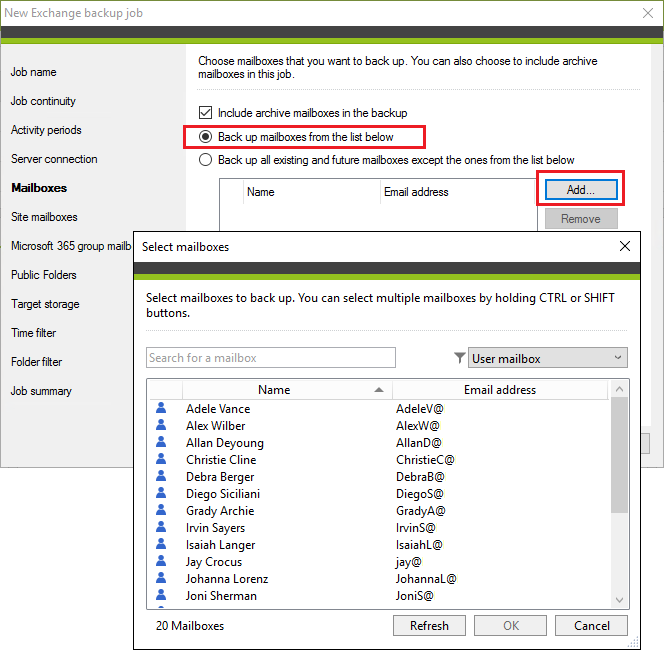The image size is (664, 650).
Task: Open the Mailboxes step
Action: 39,188
